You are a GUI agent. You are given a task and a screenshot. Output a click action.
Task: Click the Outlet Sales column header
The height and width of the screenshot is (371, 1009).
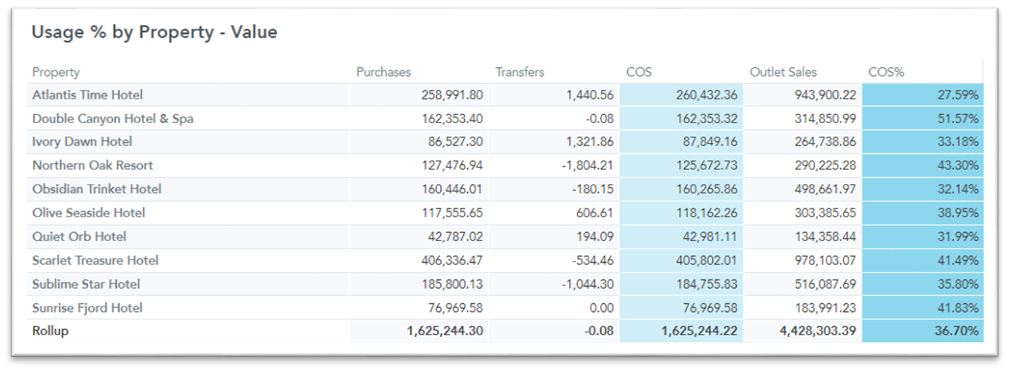click(x=783, y=73)
